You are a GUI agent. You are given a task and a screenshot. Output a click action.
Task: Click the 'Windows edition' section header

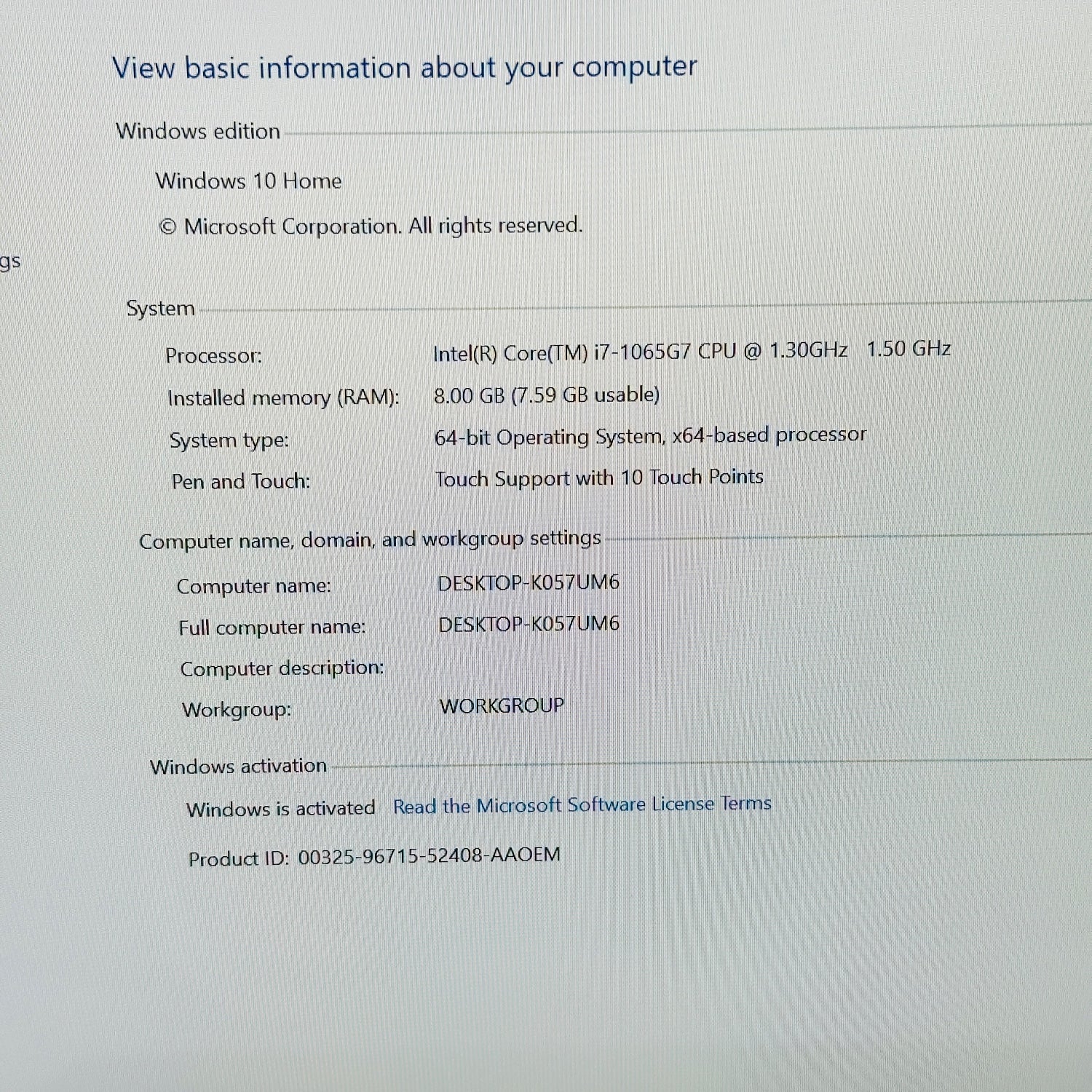tap(197, 131)
